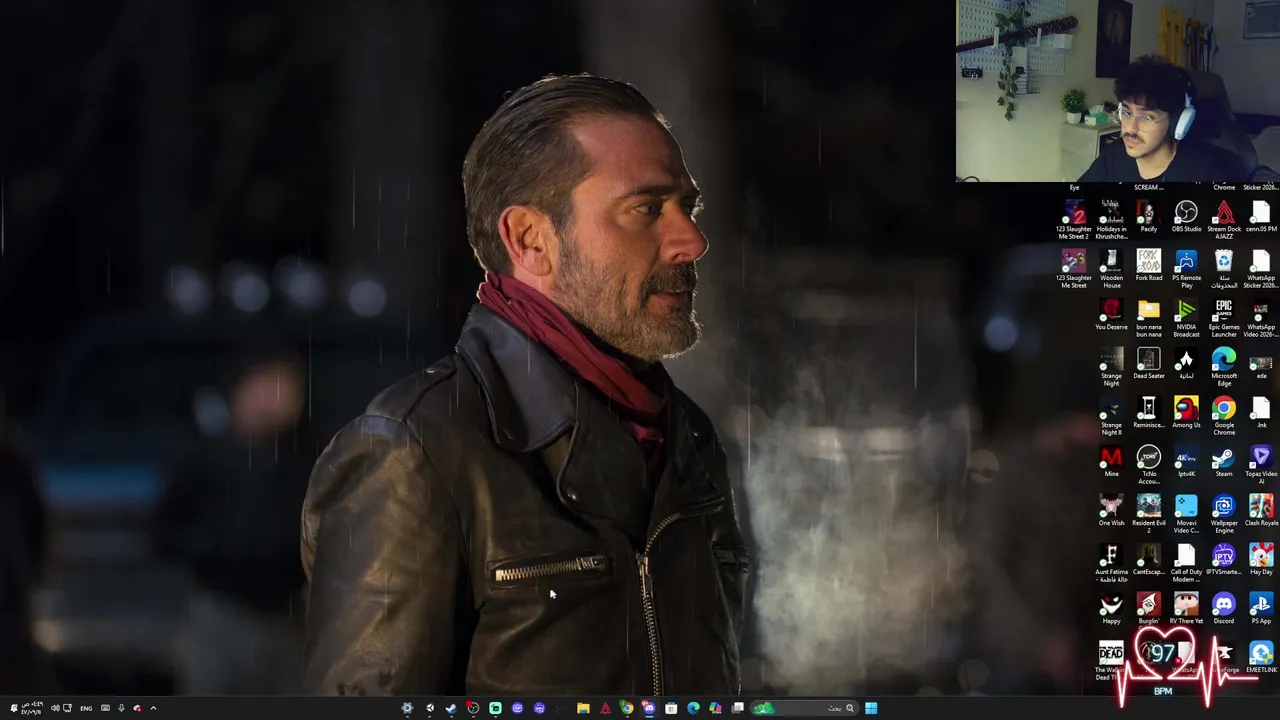The image size is (1280, 720).
Task: Select the Happy game icon
Action: [1111, 608]
